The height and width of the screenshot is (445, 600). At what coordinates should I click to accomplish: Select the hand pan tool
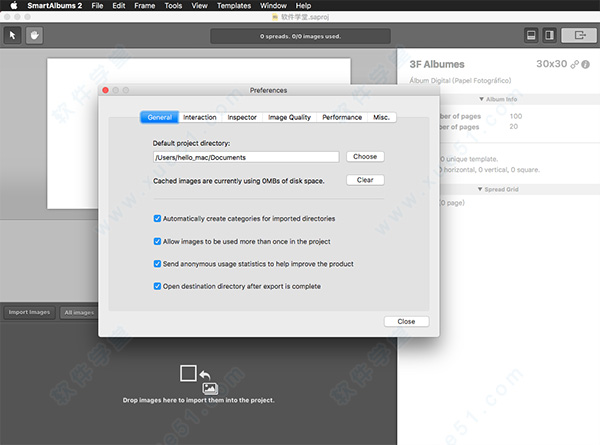click(x=34, y=36)
